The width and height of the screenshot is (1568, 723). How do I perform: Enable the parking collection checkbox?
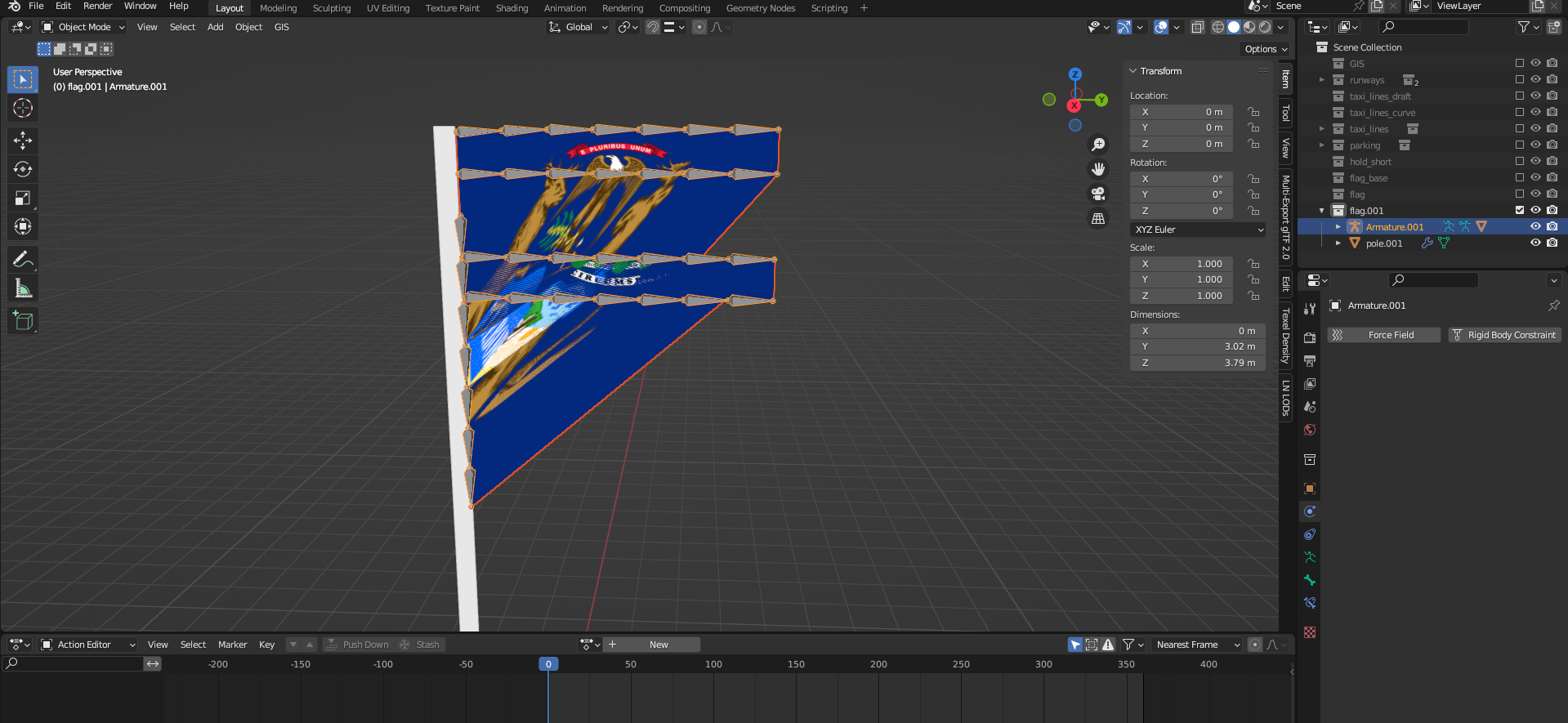[1520, 145]
